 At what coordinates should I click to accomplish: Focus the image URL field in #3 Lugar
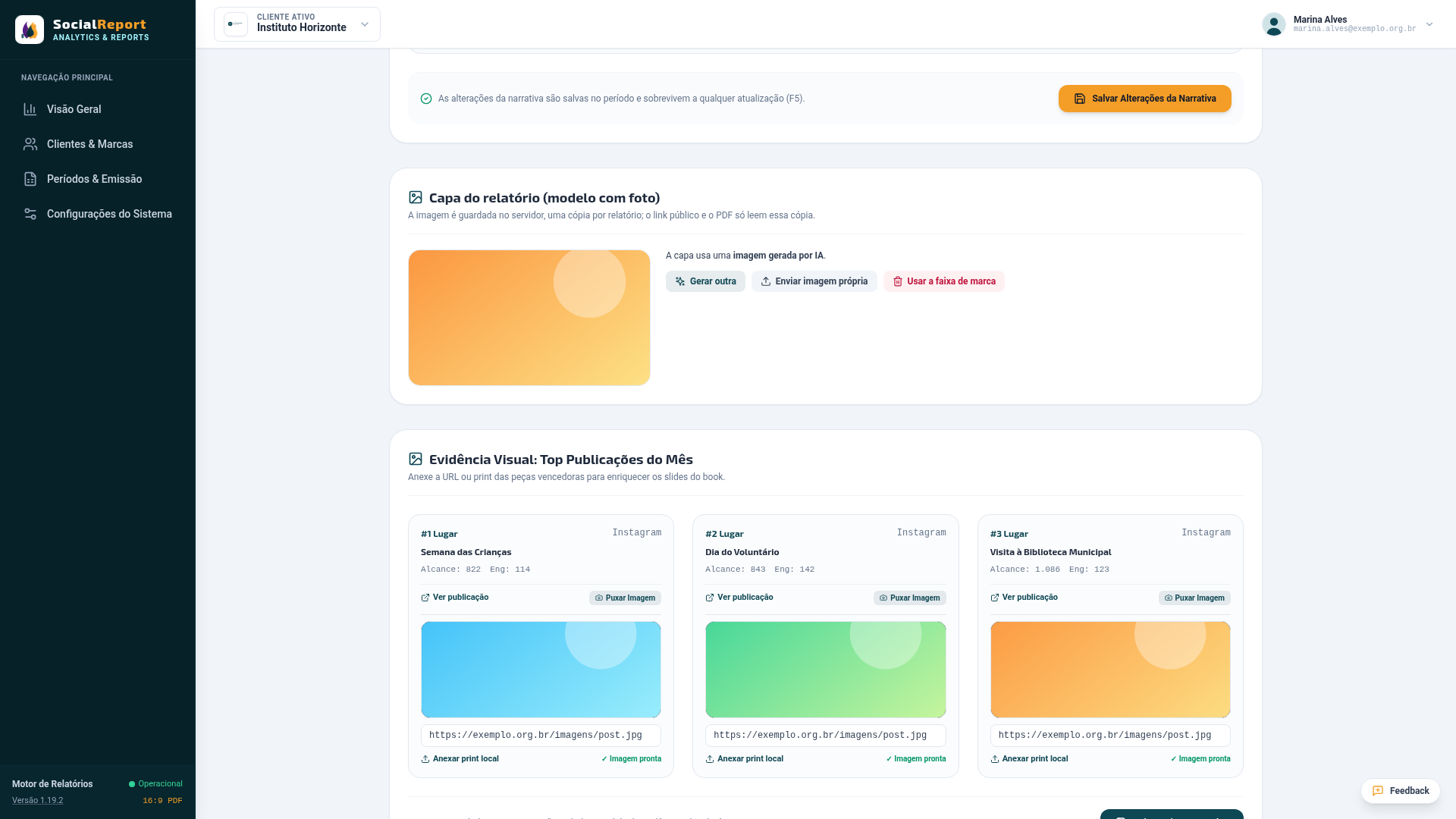1110,736
